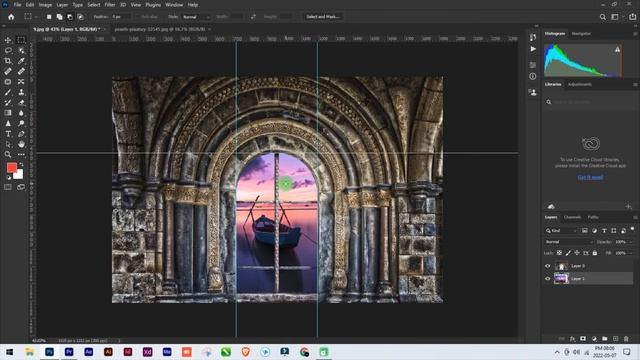Image resolution: width=640 pixels, height=360 pixels.
Task: Select the Crop tool
Action: [8, 61]
